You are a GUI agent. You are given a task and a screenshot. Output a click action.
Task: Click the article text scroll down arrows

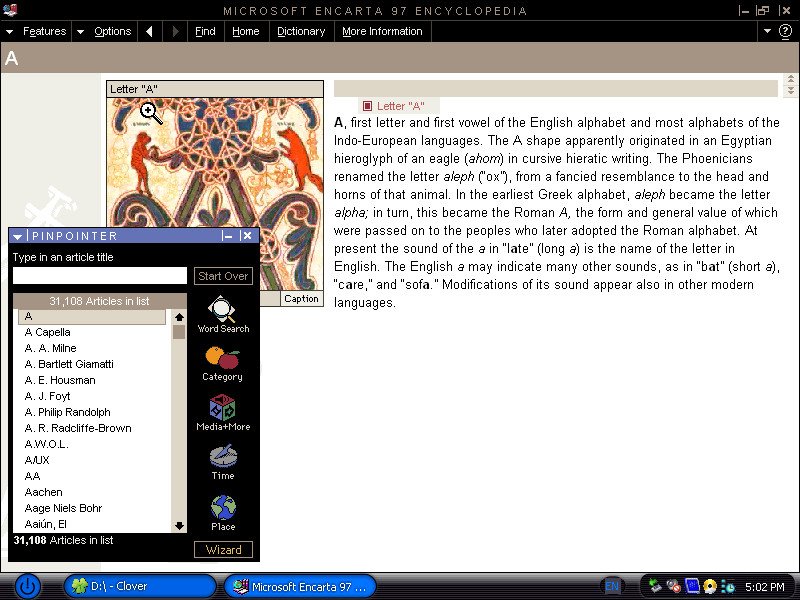coord(790,90)
